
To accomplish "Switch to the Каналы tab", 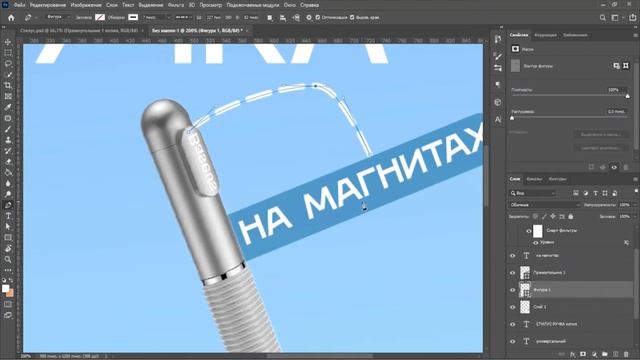I will coord(534,179).
